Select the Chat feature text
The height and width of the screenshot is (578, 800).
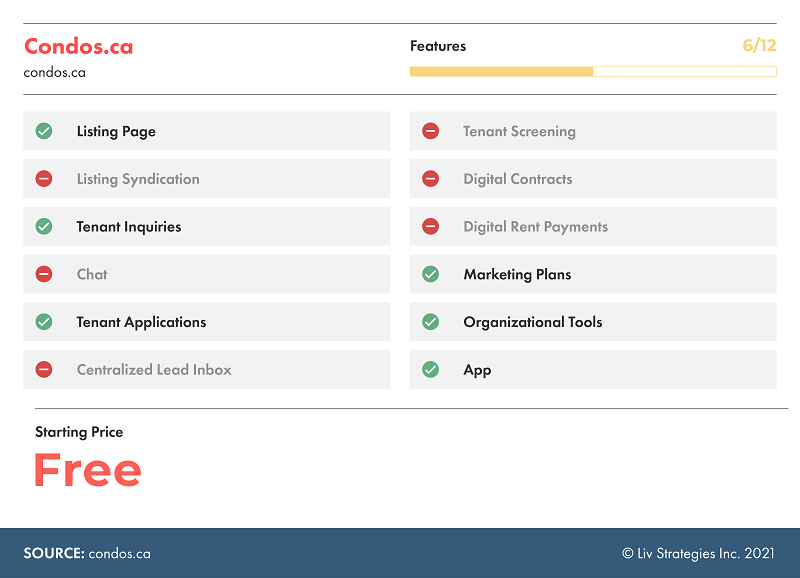(92, 274)
